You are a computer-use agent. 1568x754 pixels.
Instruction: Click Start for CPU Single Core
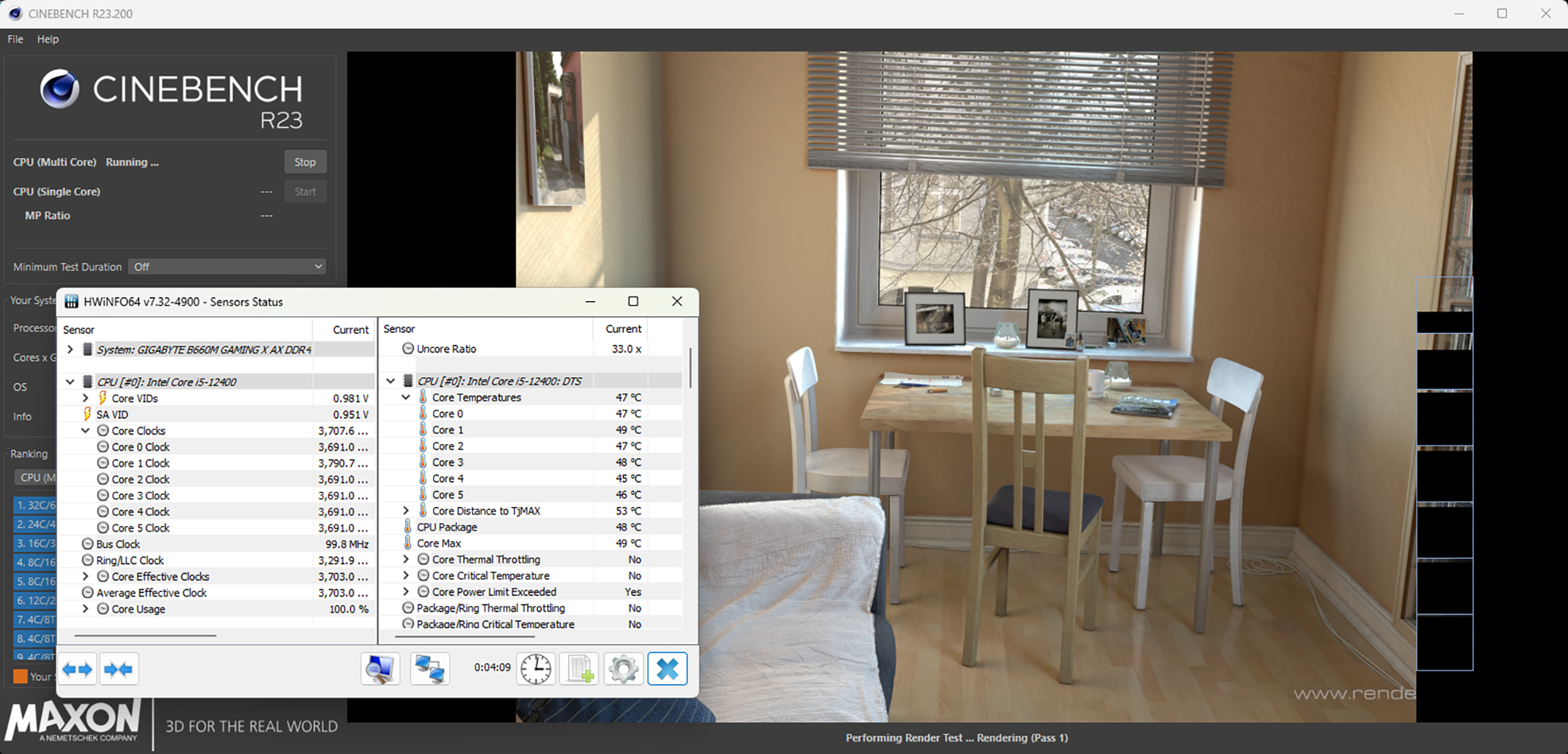pyautogui.click(x=305, y=191)
